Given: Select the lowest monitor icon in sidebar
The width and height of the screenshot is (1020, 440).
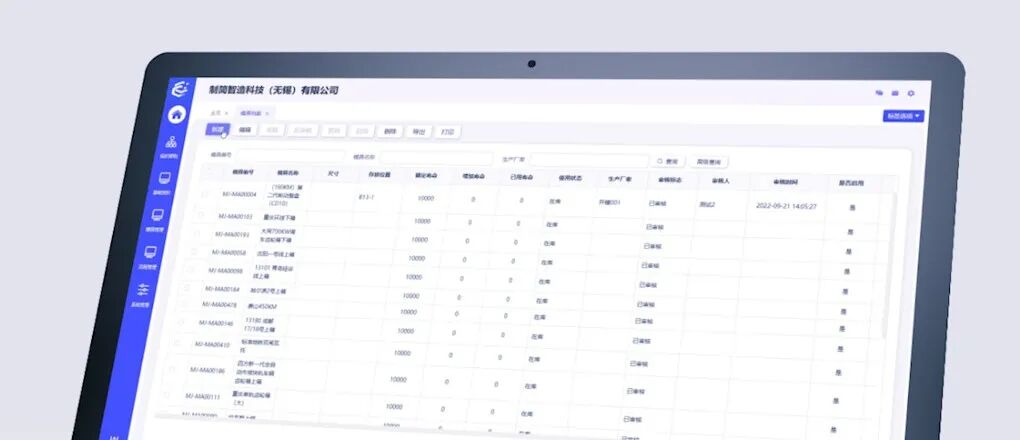Looking at the screenshot, I should [x=150, y=252].
